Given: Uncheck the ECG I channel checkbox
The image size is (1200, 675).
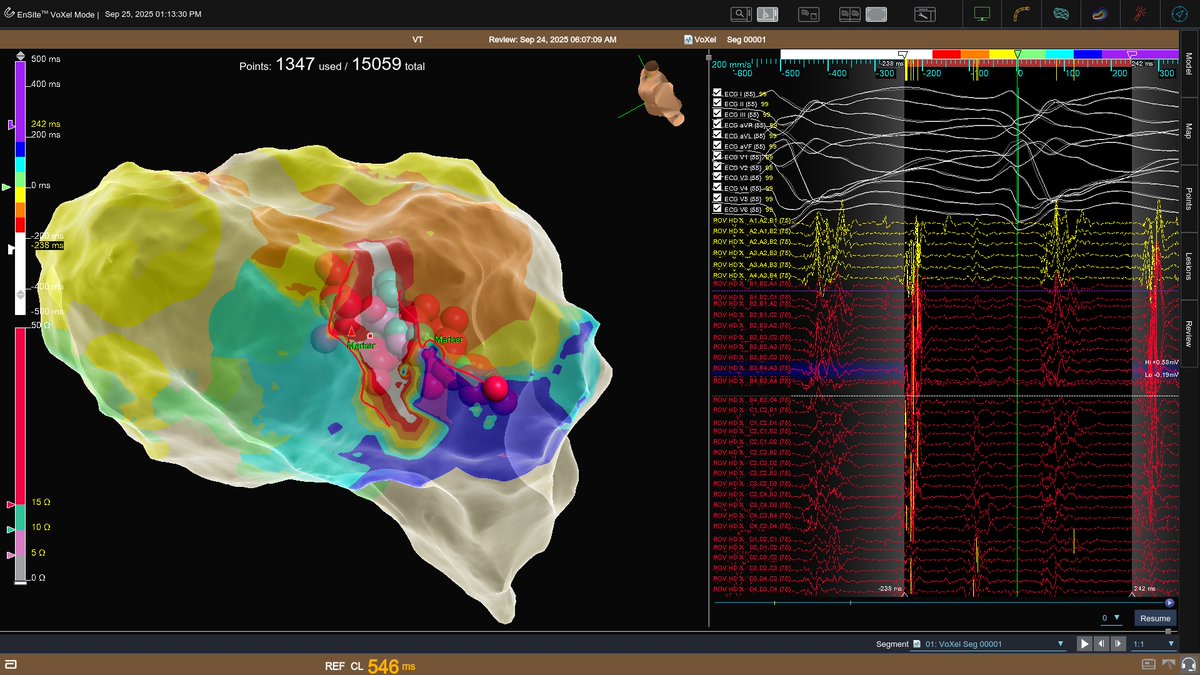Looking at the screenshot, I should coord(717,92).
